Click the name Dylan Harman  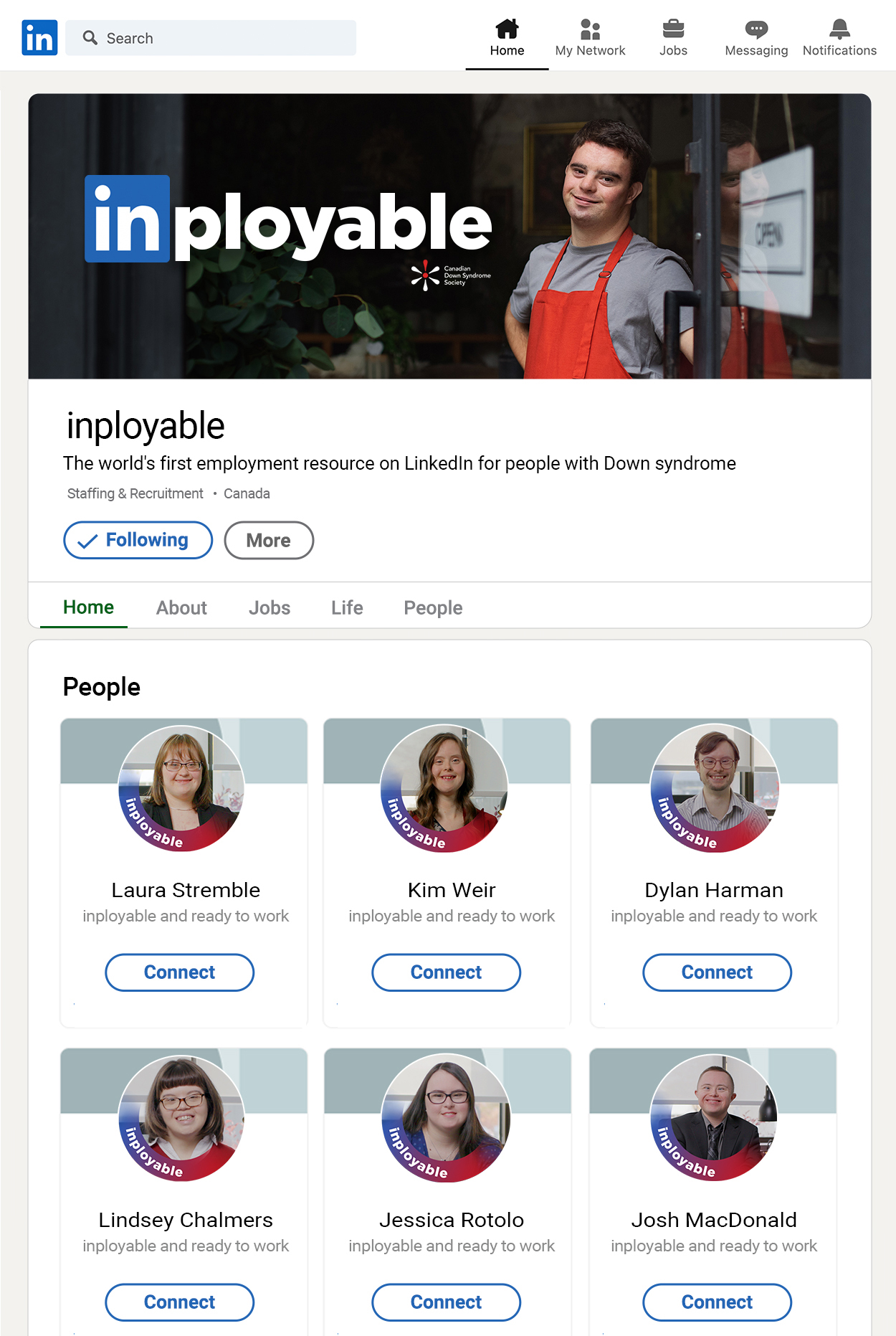pyautogui.click(x=714, y=890)
